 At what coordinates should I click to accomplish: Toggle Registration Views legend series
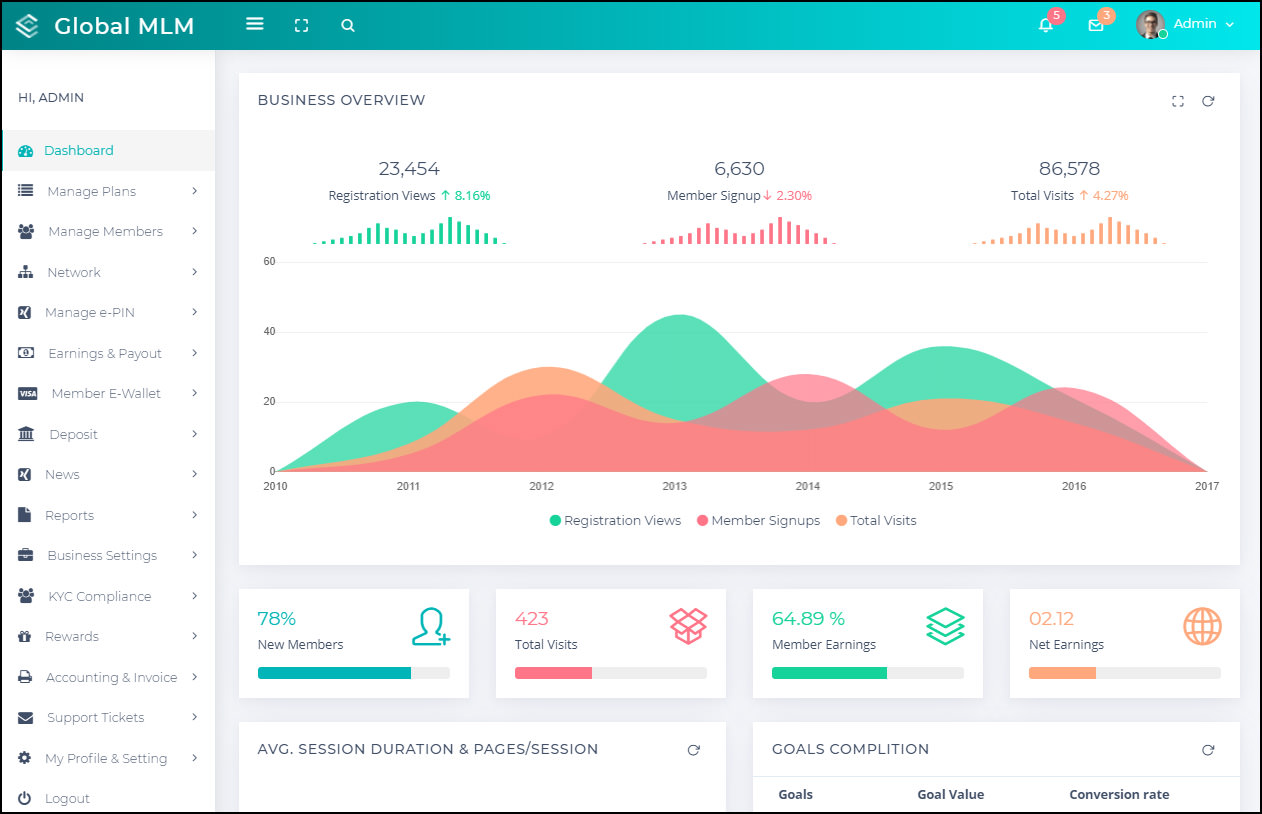click(x=615, y=521)
